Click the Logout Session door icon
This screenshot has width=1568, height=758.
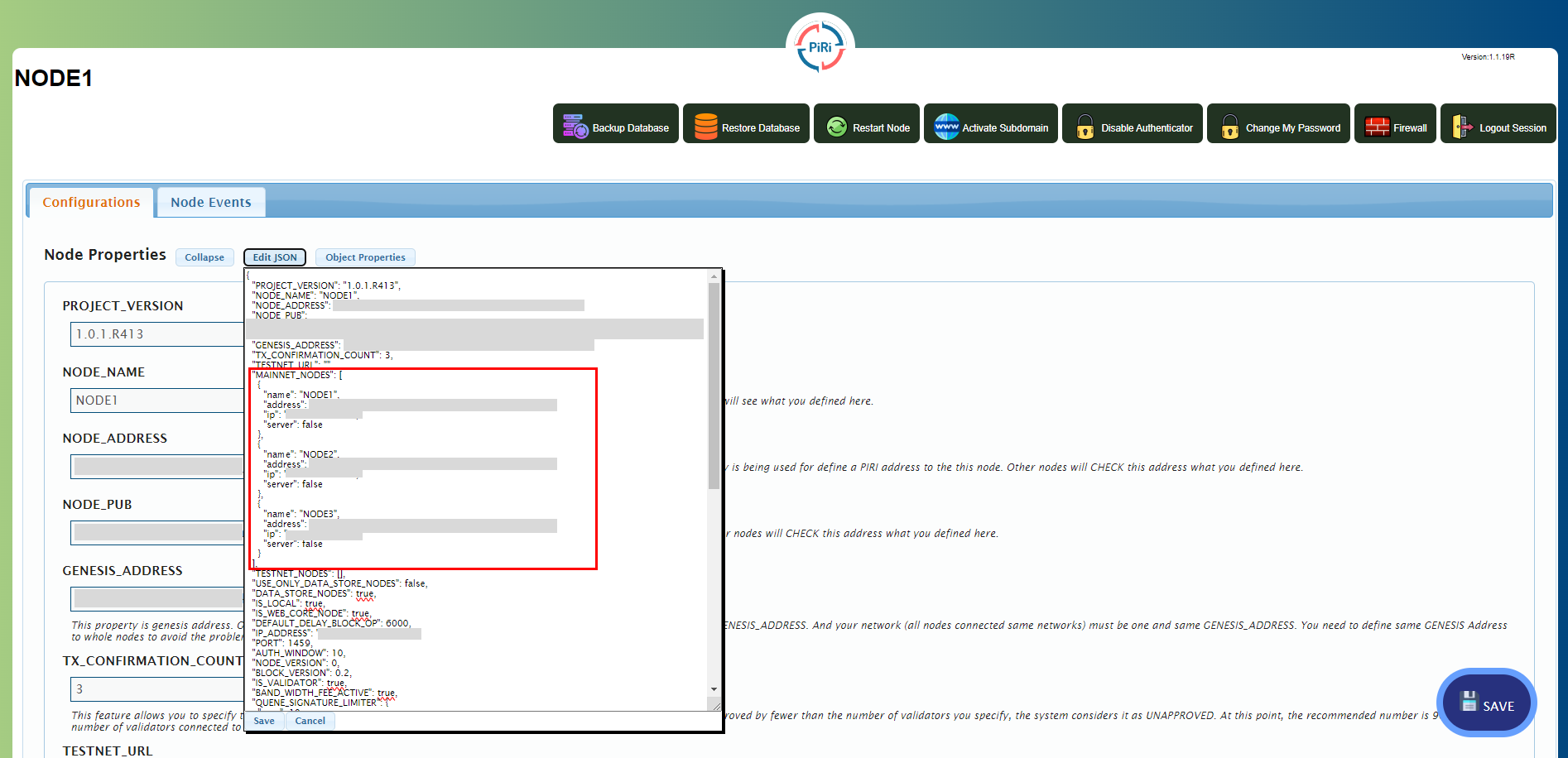(x=1462, y=127)
